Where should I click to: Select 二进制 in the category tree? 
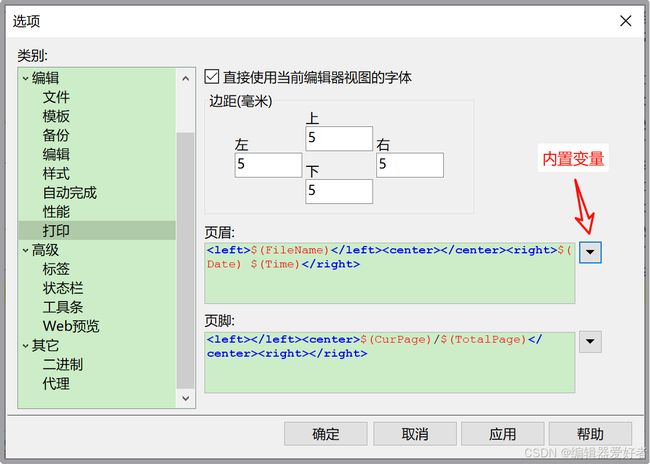click(63, 364)
